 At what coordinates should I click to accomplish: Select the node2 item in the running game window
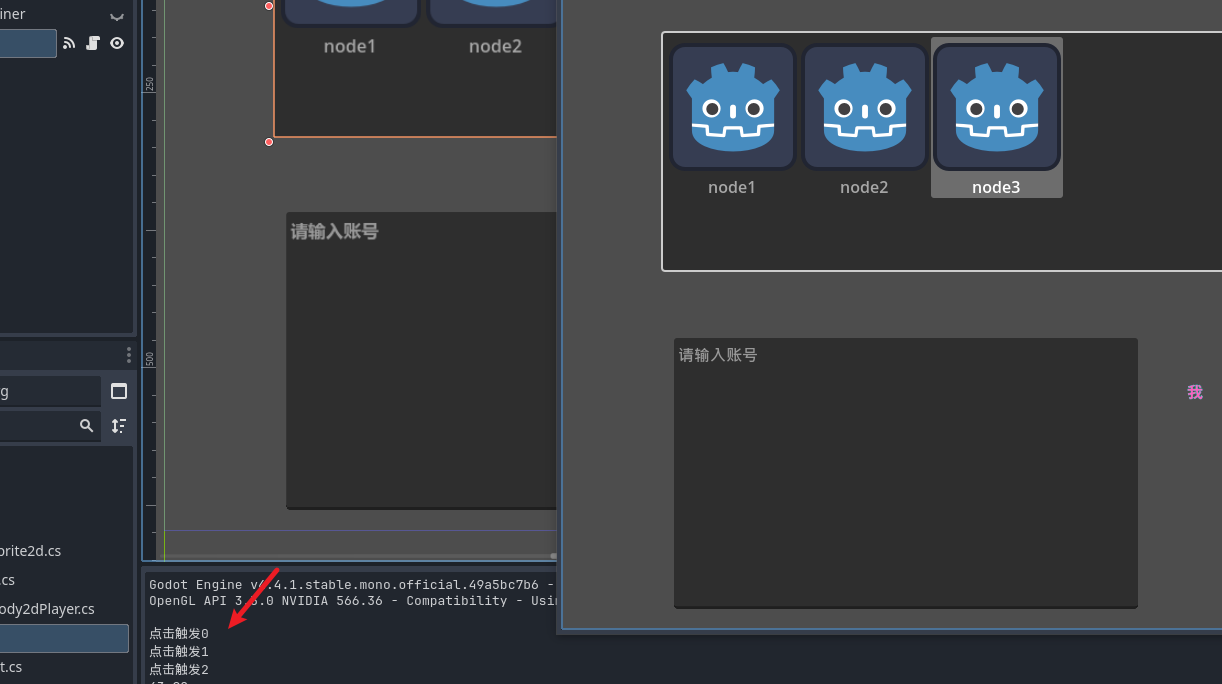pyautogui.click(x=864, y=120)
